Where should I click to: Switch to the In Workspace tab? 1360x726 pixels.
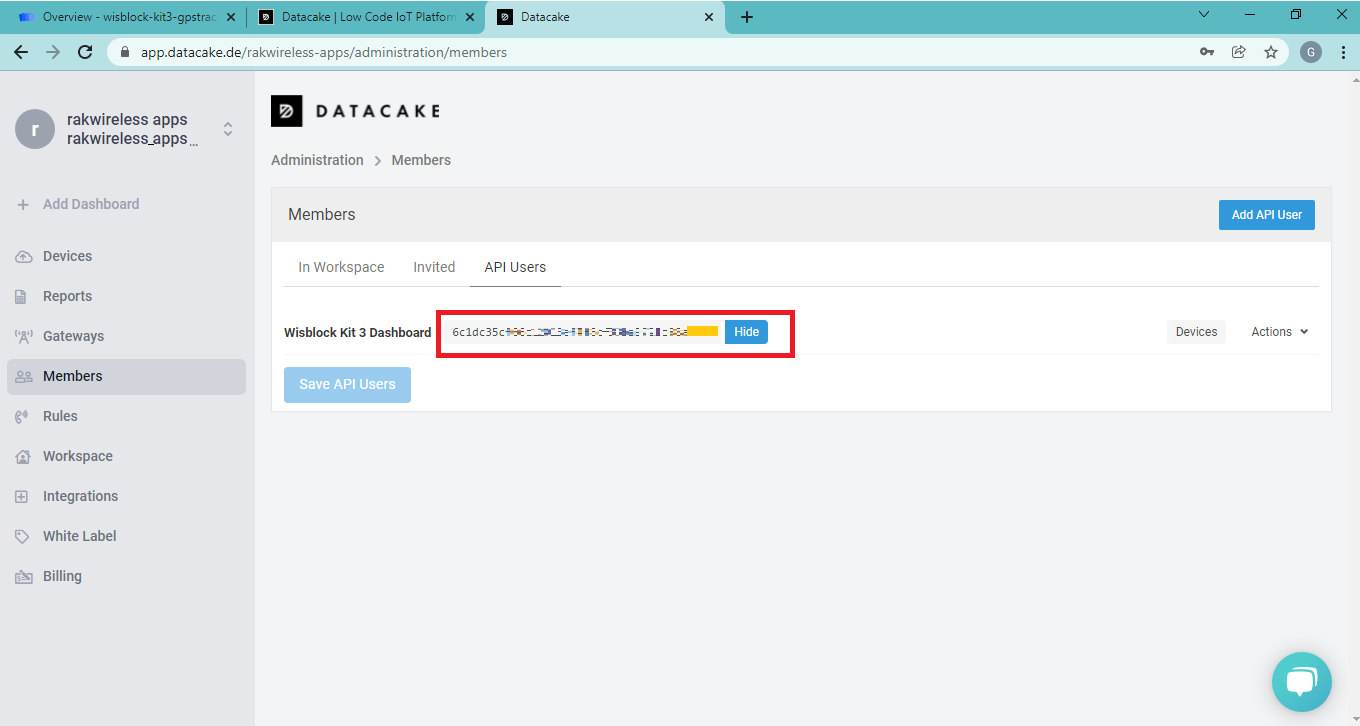pos(341,267)
